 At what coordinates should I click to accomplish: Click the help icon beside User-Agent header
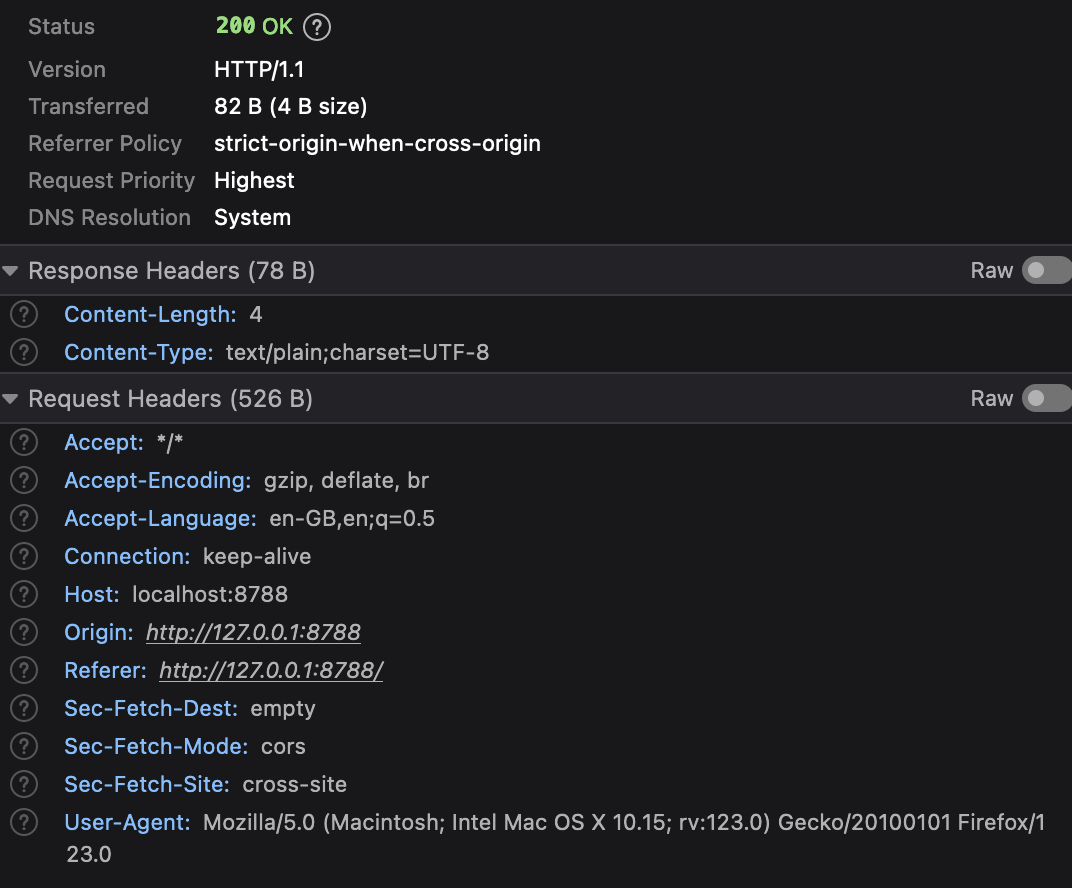tap(23, 823)
